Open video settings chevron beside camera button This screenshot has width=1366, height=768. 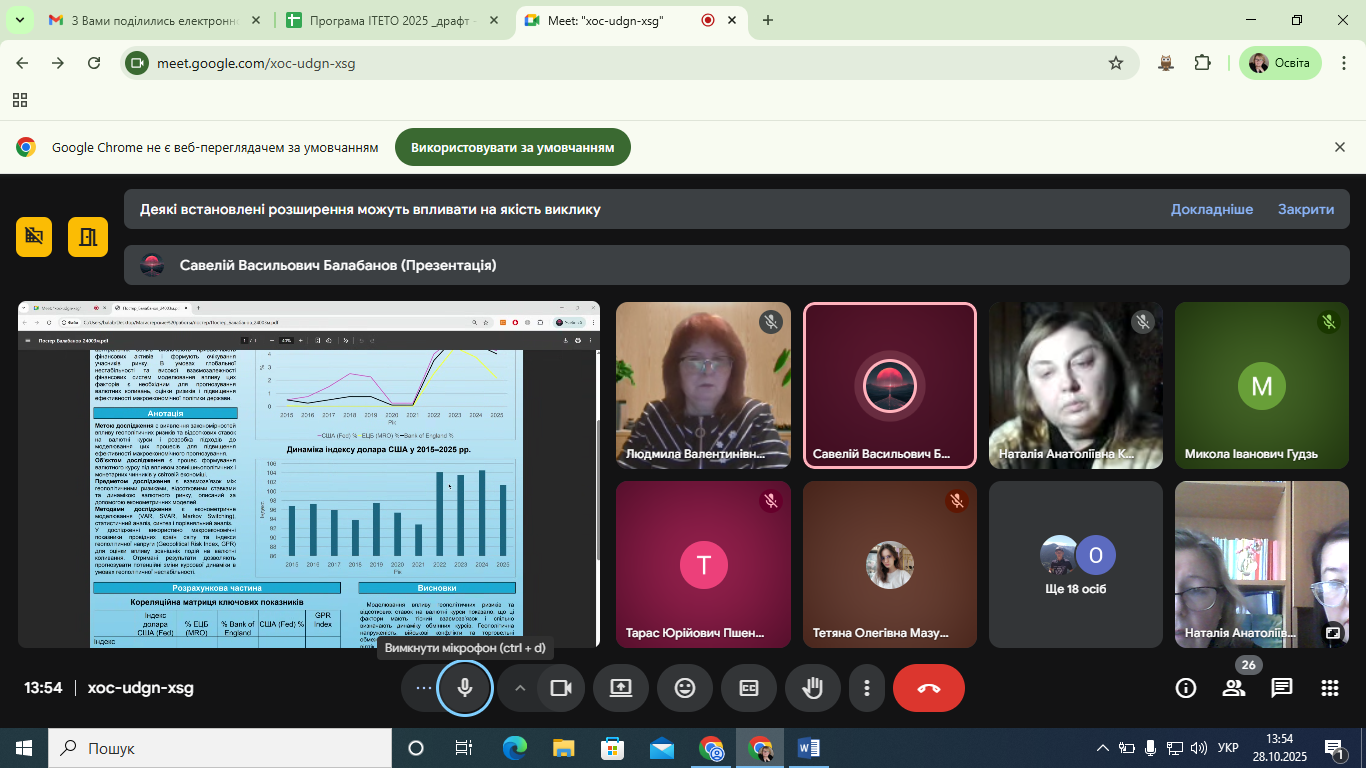[520, 688]
